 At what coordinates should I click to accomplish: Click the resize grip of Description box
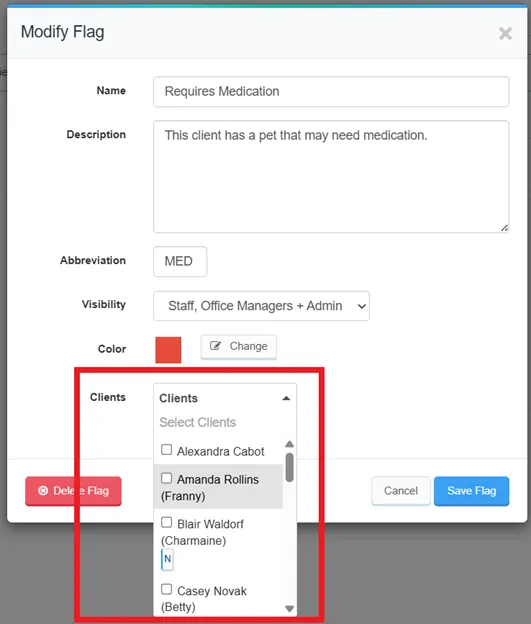[504, 228]
